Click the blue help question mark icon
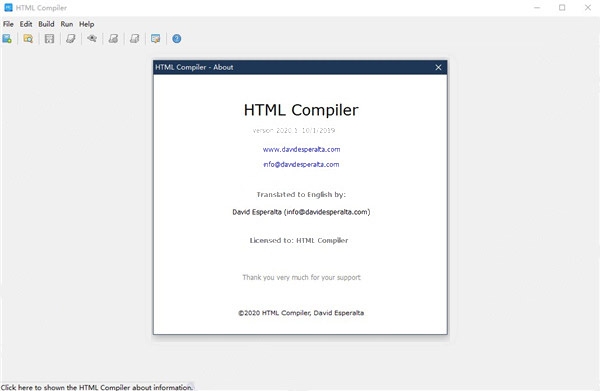Viewport: 600px width, 391px height. [176, 39]
